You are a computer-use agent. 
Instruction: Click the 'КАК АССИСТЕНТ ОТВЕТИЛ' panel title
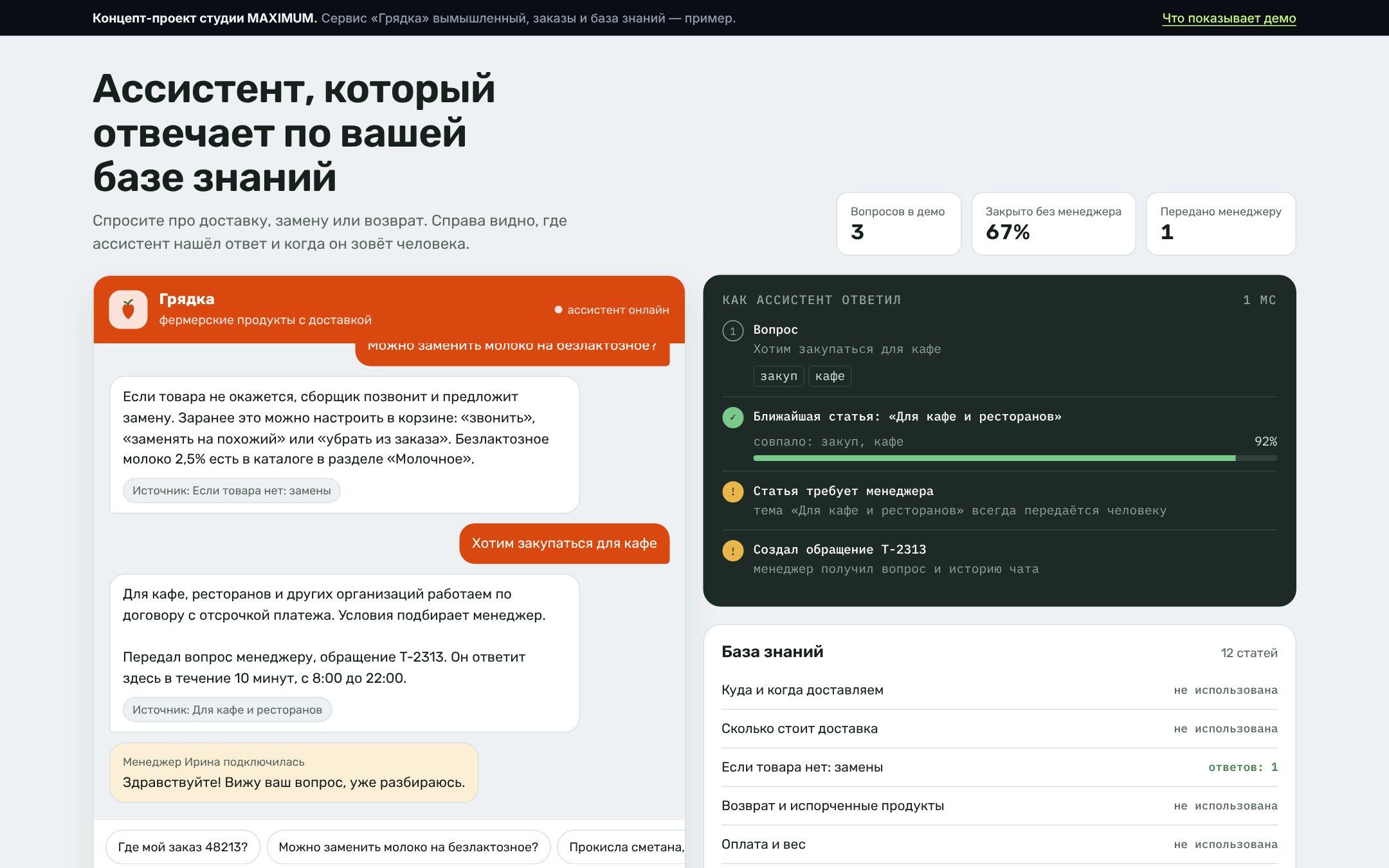pos(812,300)
